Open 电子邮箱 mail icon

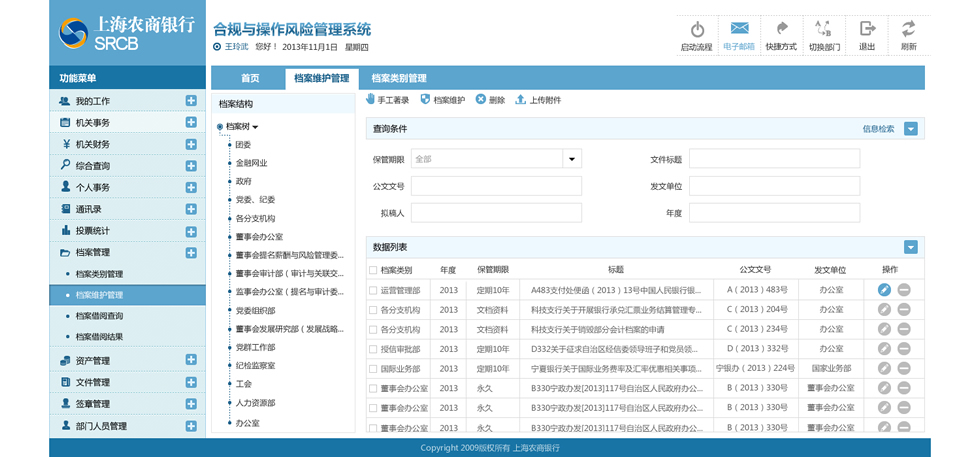pos(739,30)
